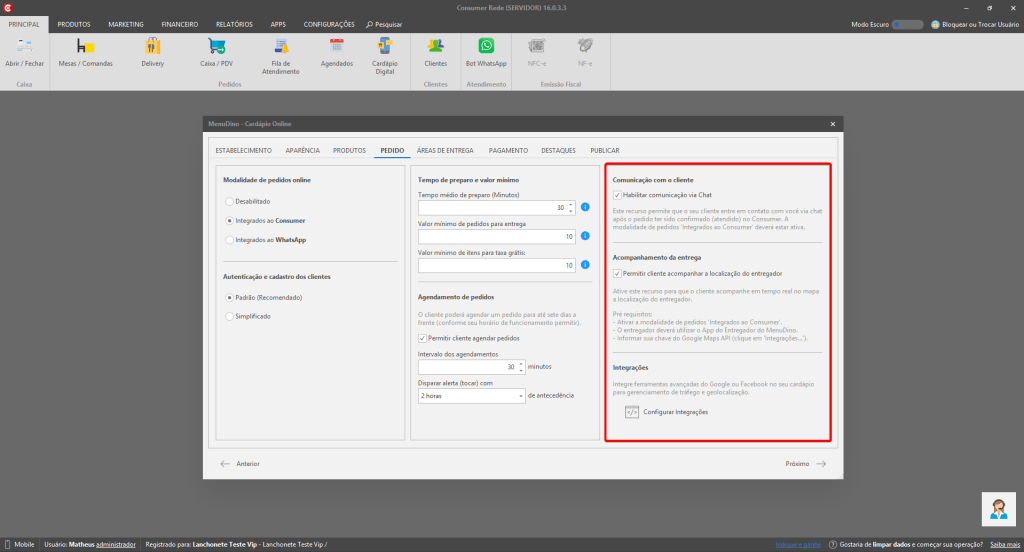Click the Próximo right arrow icon
Screen dimensions: 1024x552
coord(821,464)
